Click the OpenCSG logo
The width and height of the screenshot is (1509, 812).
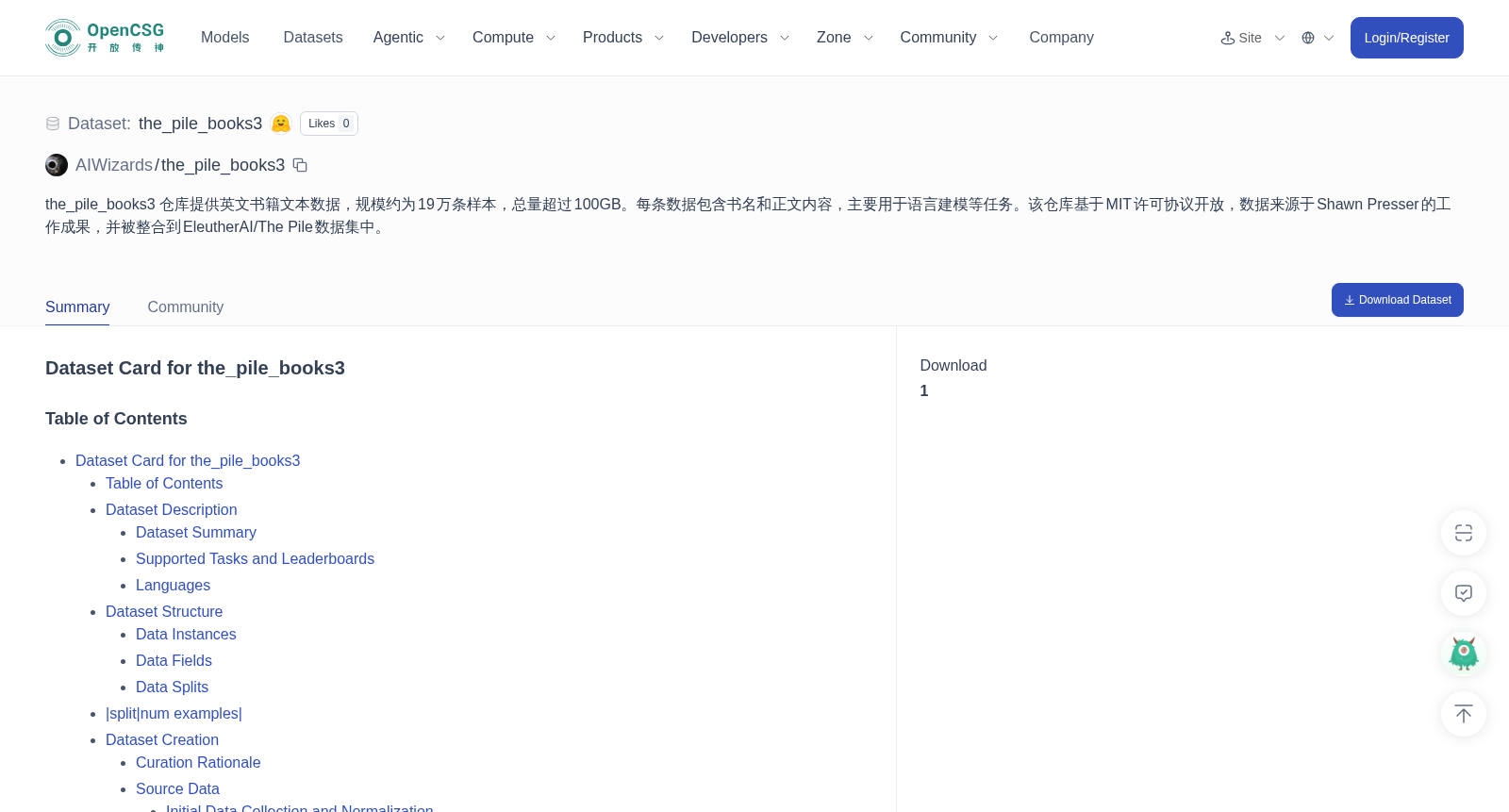click(x=105, y=38)
